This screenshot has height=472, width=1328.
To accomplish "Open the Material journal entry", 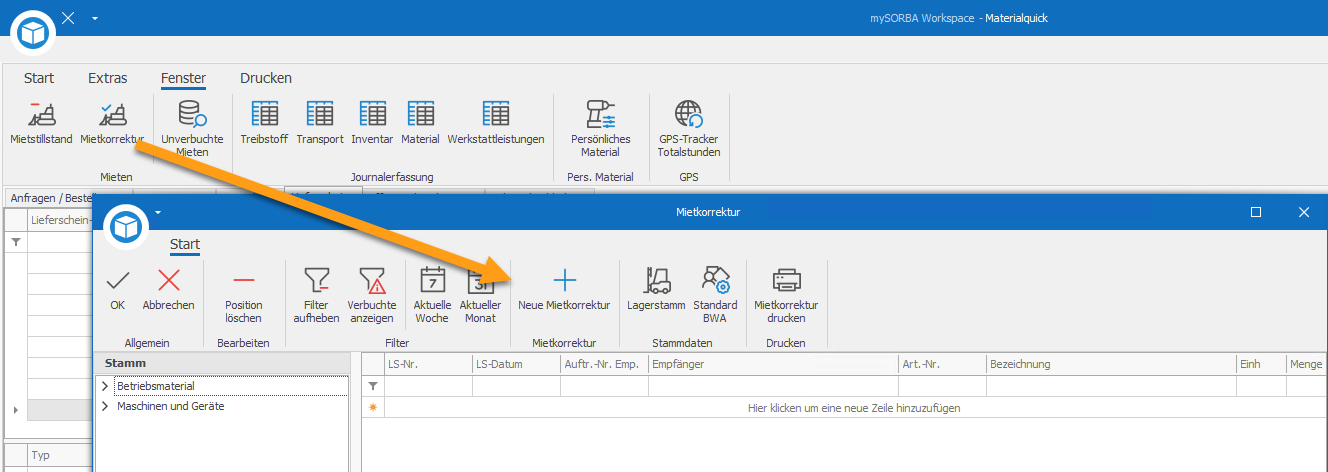I will pyautogui.click(x=420, y=123).
